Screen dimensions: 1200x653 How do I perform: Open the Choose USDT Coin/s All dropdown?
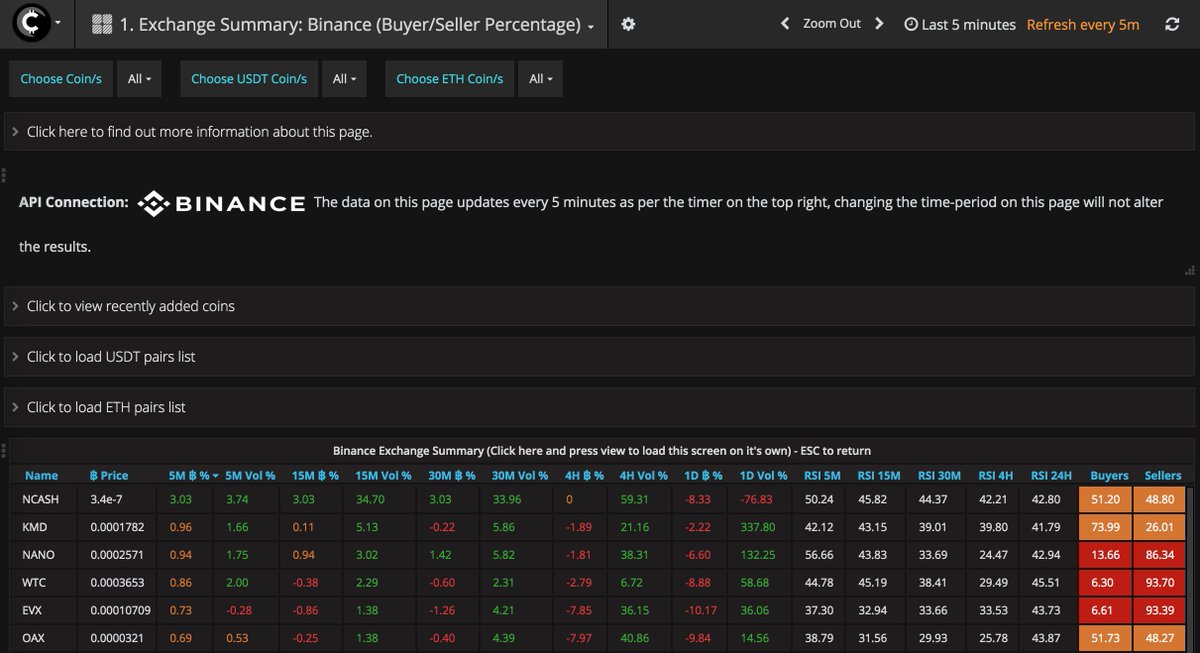[x=344, y=79]
